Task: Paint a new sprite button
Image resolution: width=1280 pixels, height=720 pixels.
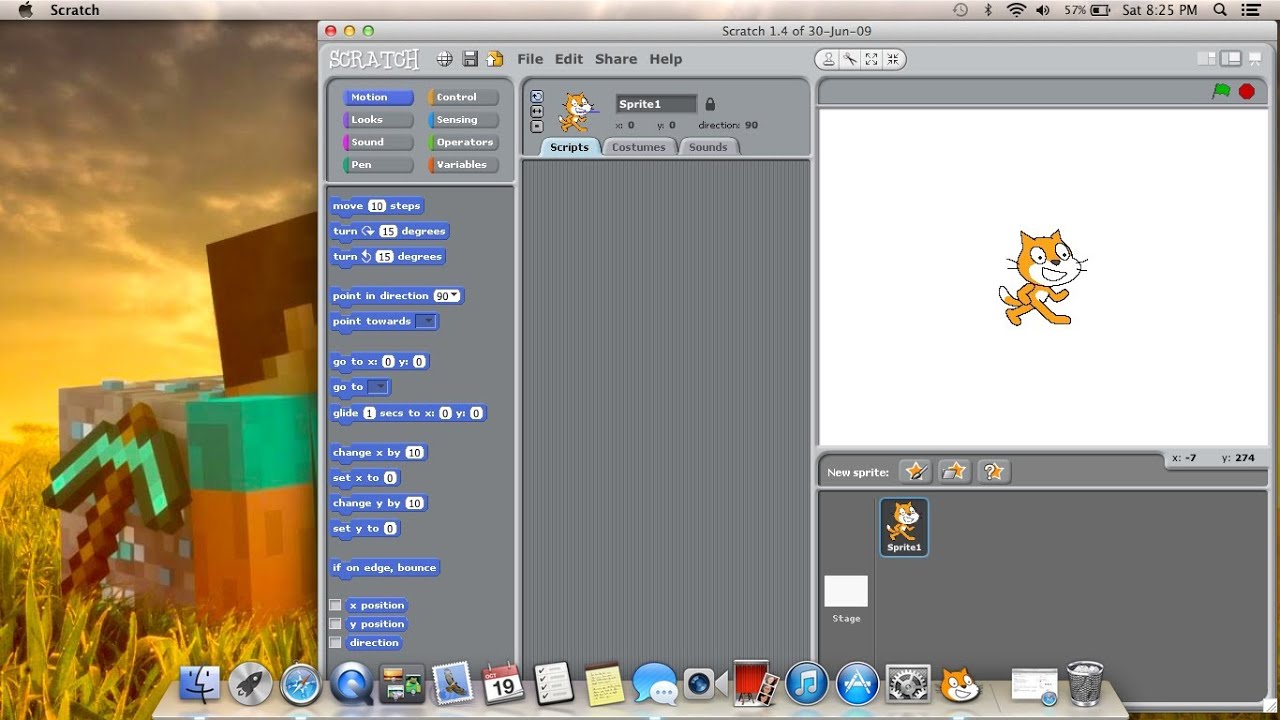Action: coord(916,471)
